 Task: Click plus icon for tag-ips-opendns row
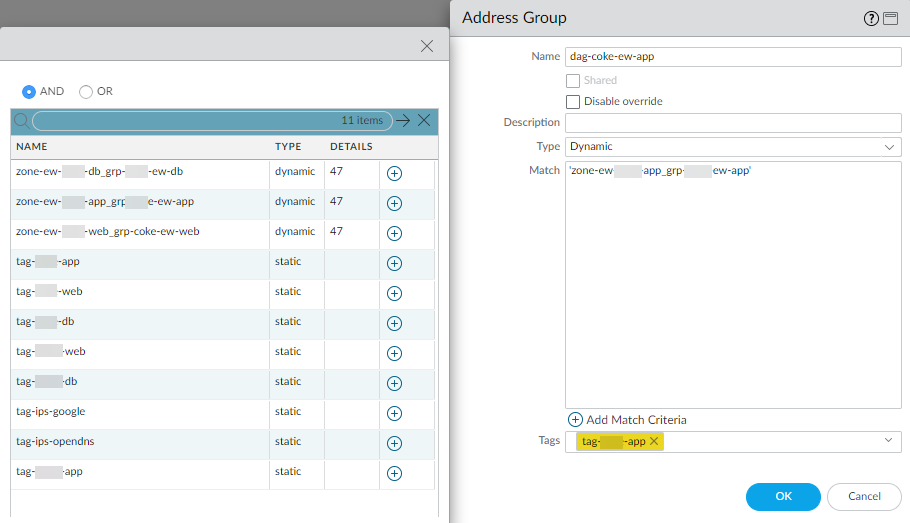[x=394, y=443]
